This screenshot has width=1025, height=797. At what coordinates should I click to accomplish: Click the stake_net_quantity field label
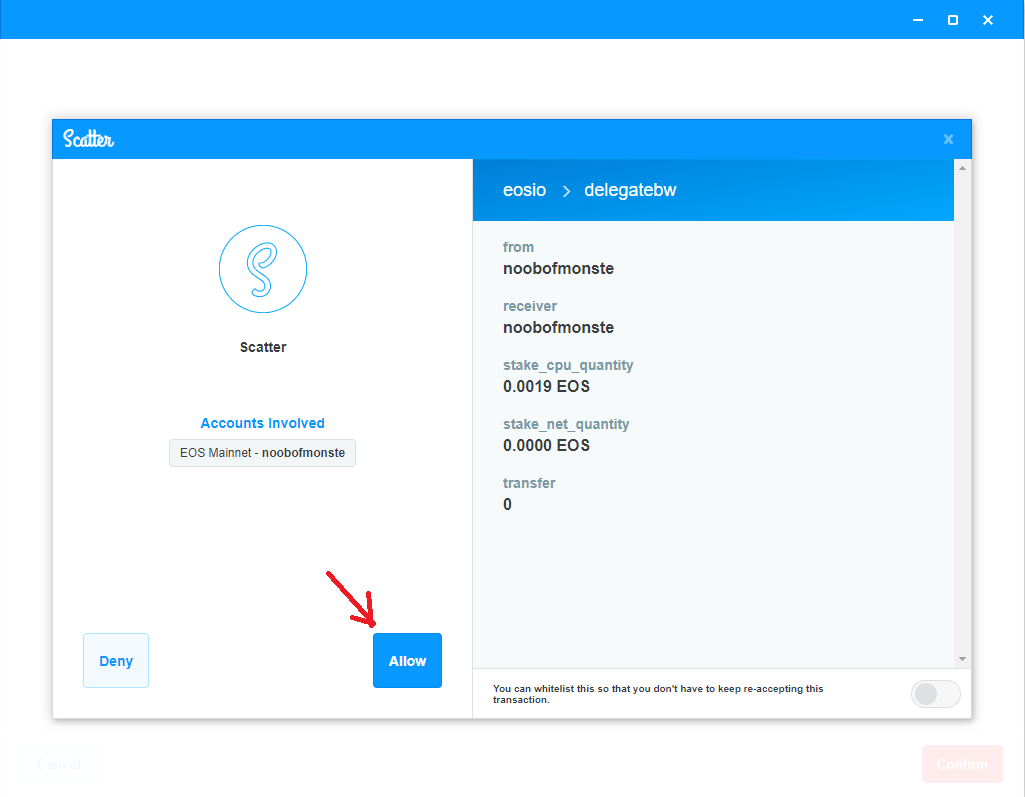(566, 424)
